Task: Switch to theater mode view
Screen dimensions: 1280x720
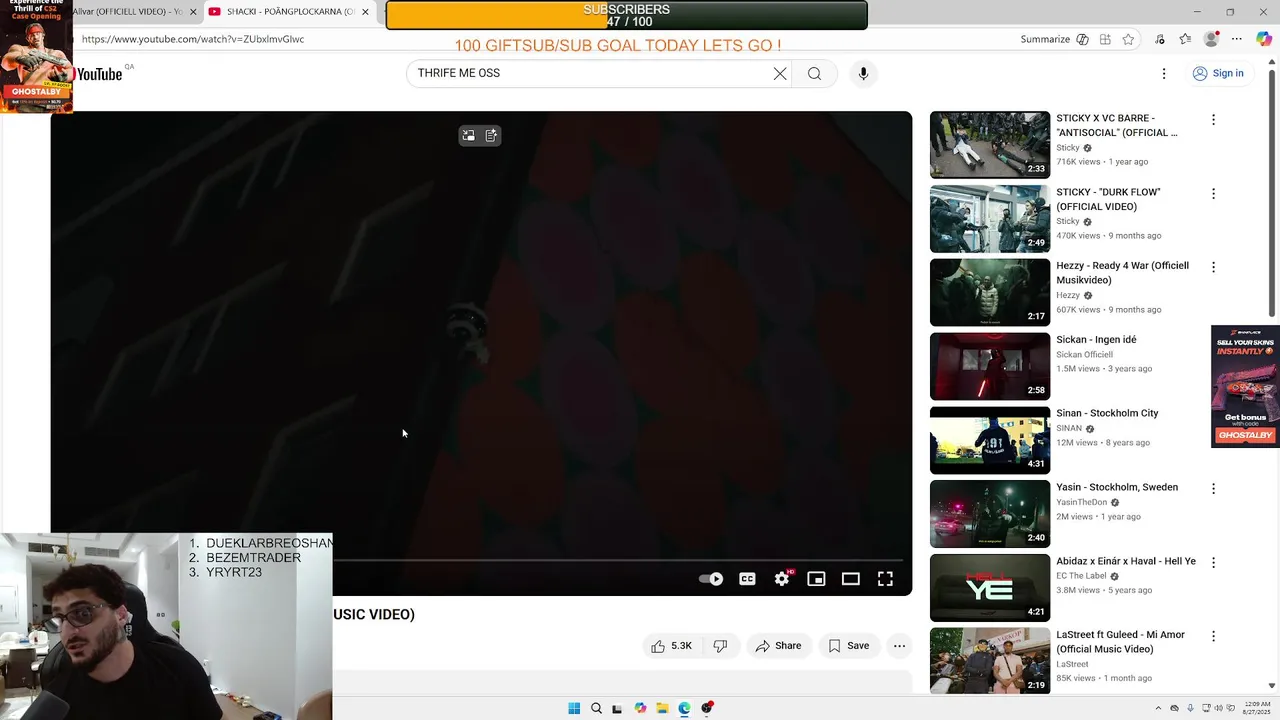Action: click(851, 579)
